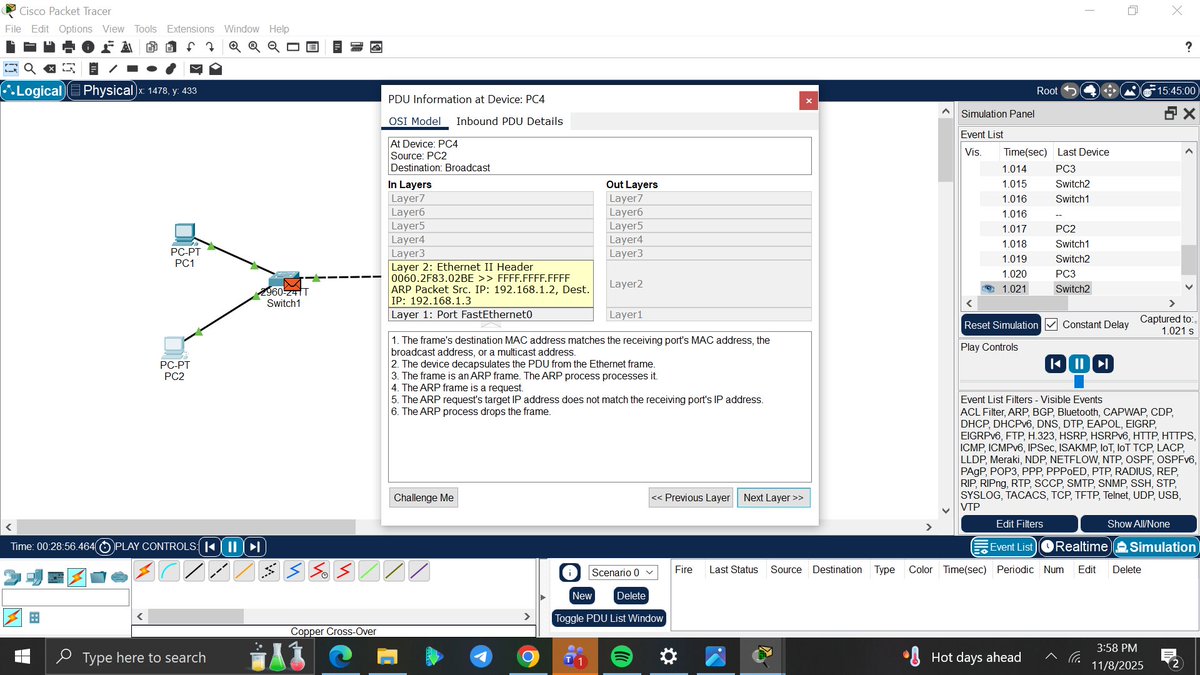This screenshot has width=1200, height=675.
Task: Click the New Cluster cloud icon
Action: coord(1090,91)
